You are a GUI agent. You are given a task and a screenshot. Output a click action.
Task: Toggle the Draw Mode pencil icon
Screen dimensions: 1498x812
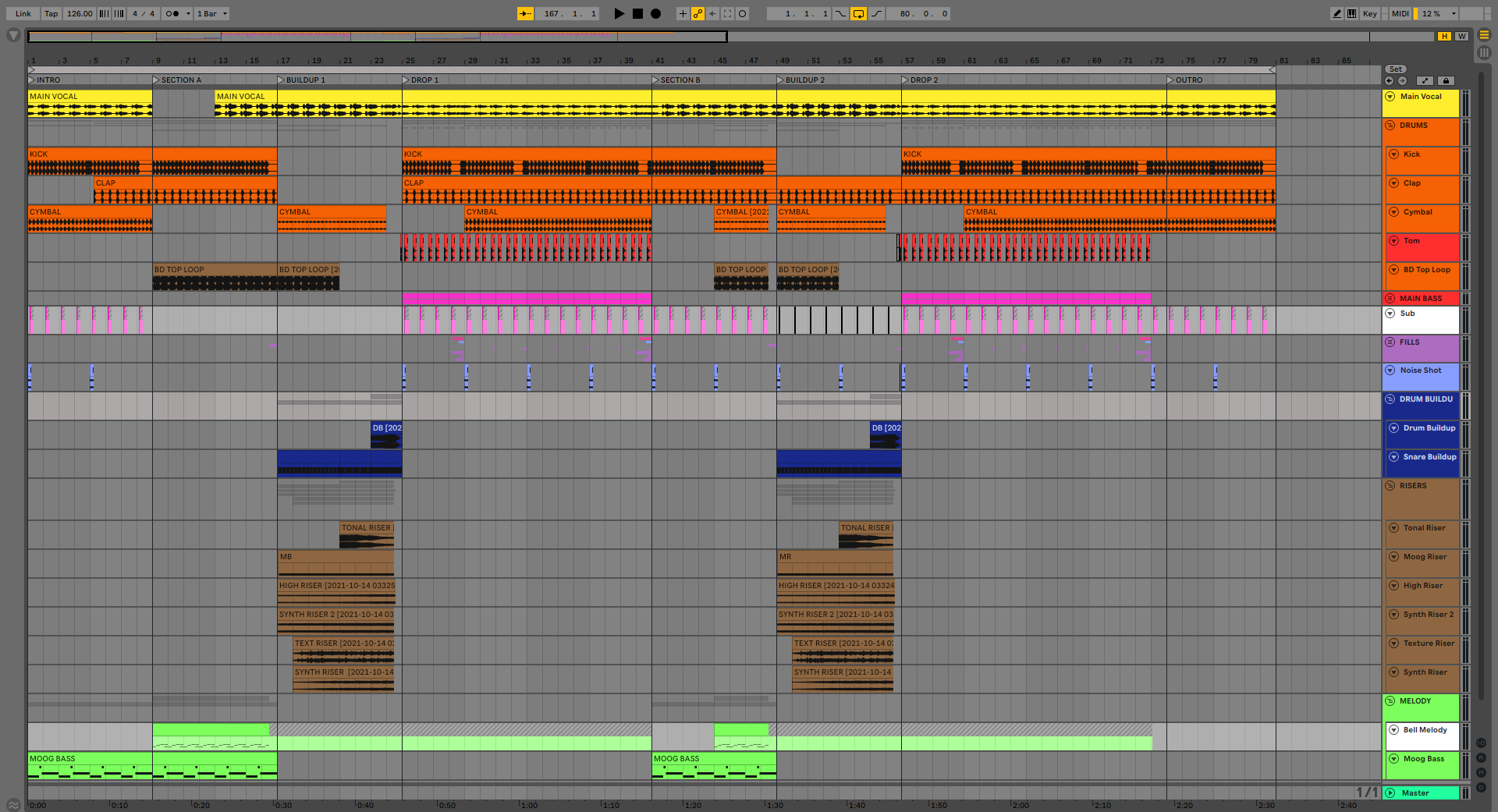tap(1336, 13)
